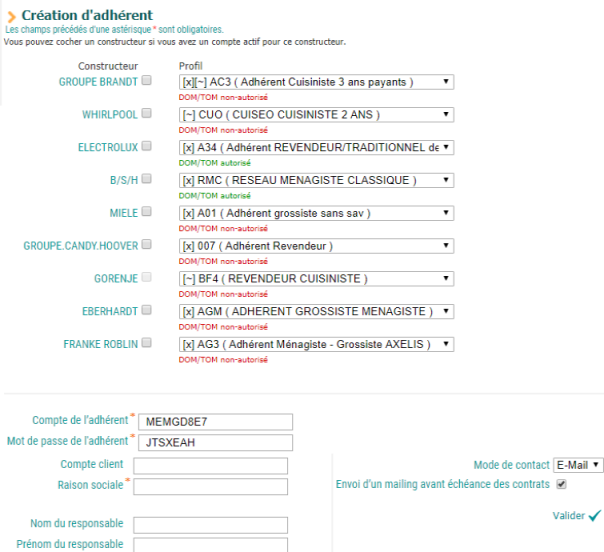Image resolution: width=604 pixels, height=552 pixels.
Task: Click the GROUPE.CANDY.HOOVER label
Action: pos(81,246)
